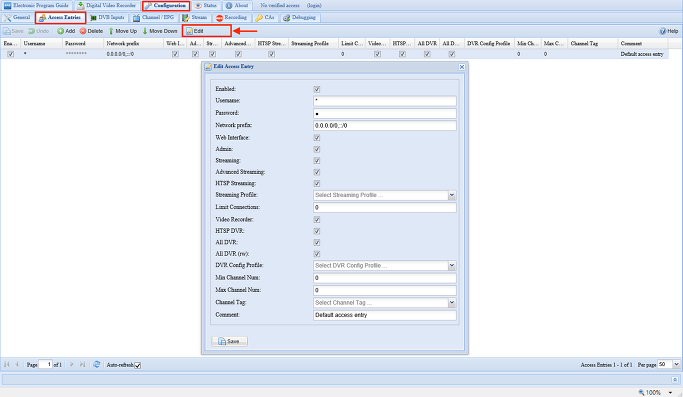This screenshot has width=683, height=397.
Task: Move the entry down
Action: (160, 31)
